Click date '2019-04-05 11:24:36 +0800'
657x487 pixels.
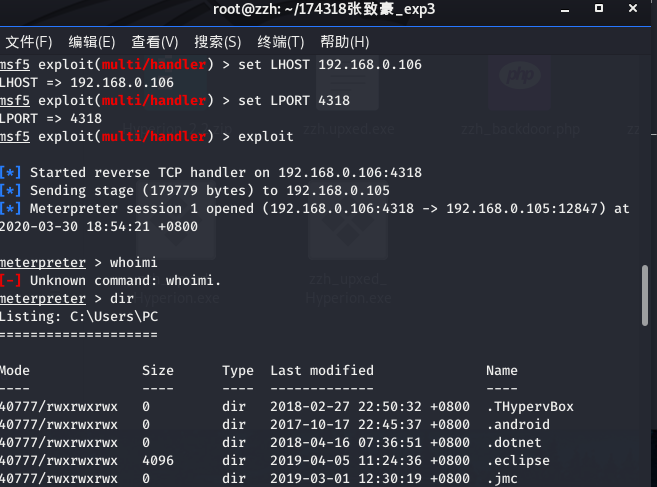click(370, 461)
